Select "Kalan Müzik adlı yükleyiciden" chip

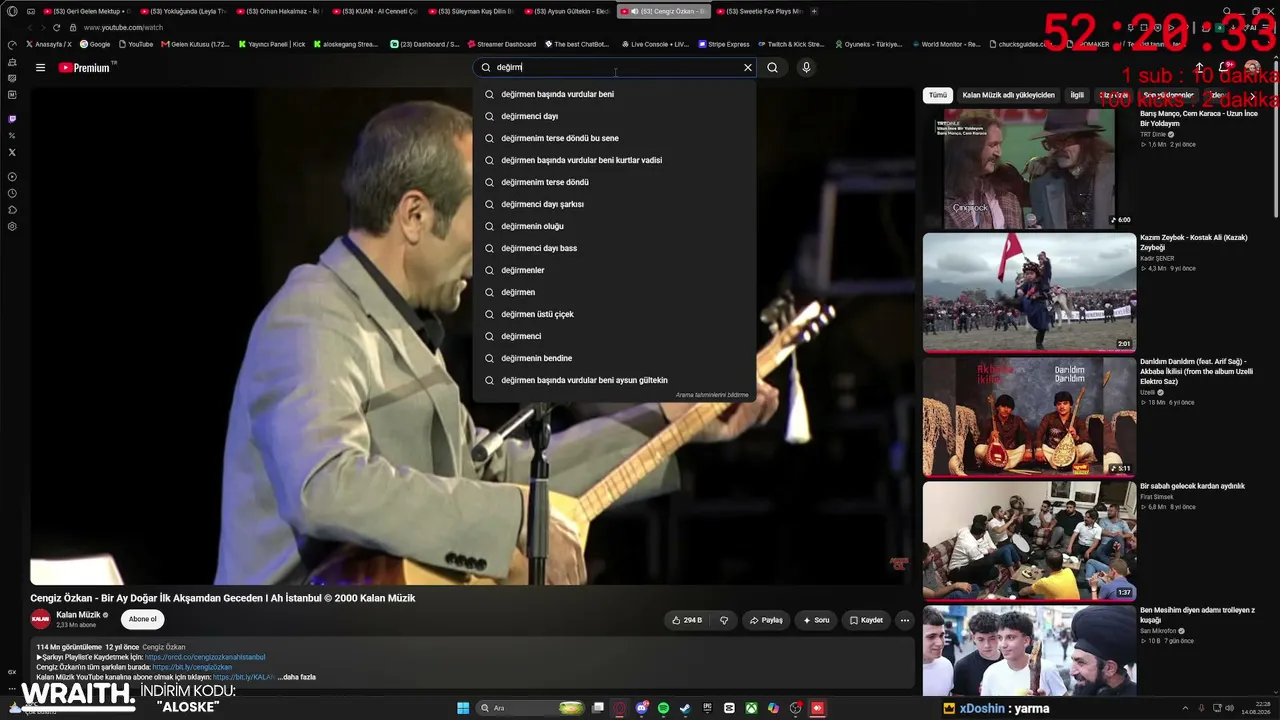(x=1008, y=95)
